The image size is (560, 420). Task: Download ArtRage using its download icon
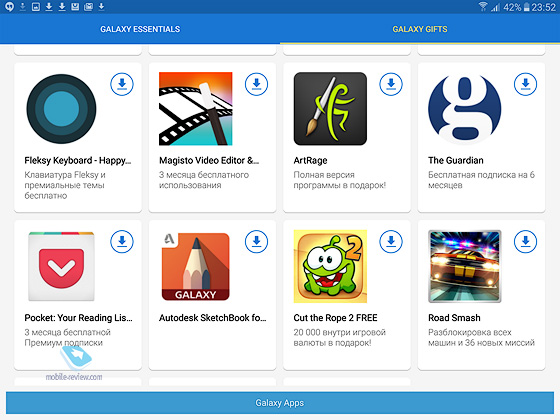pyautogui.click(x=391, y=84)
